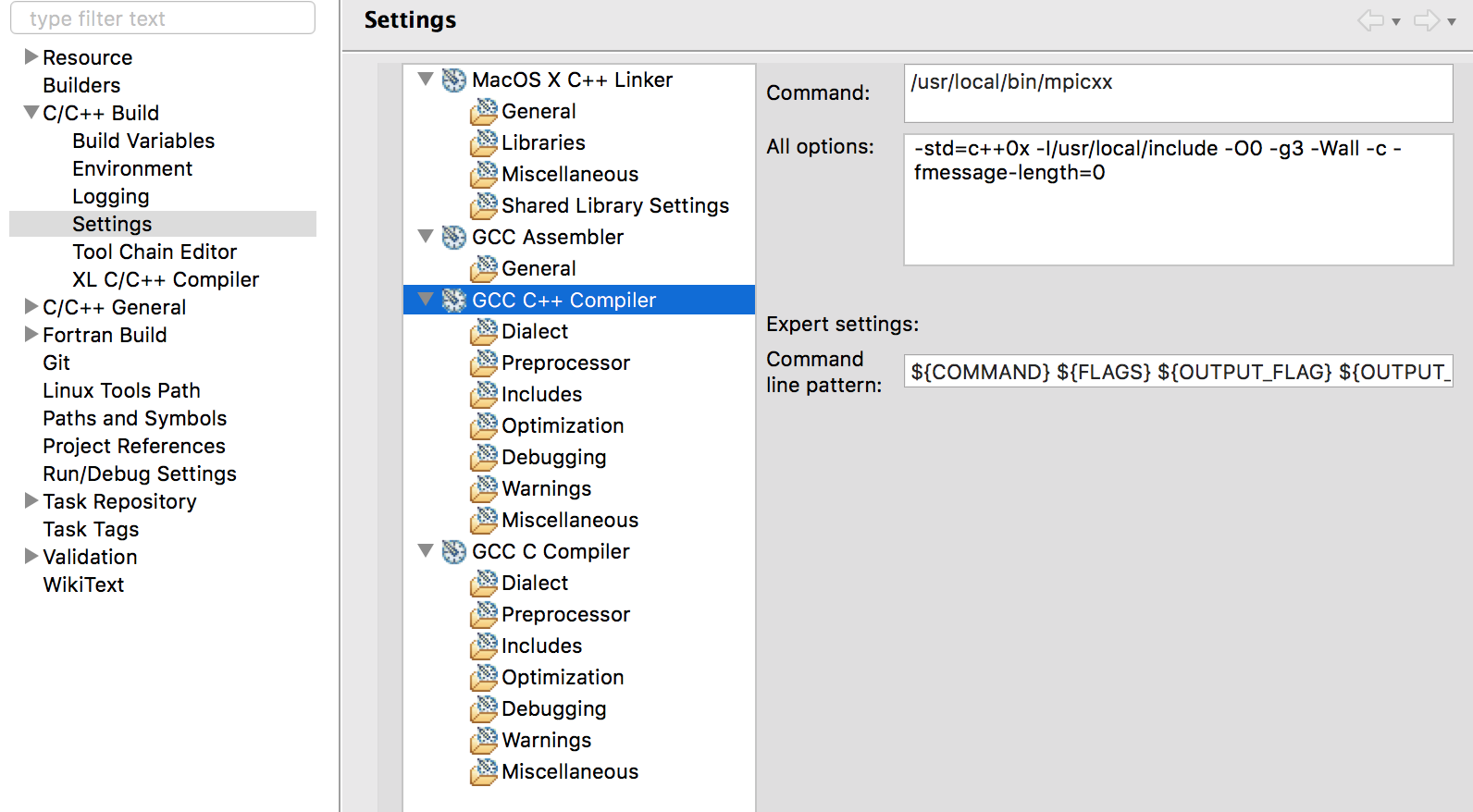Click the GCC C++ Compiler tool icon
Screen dimensions: 1473x812
[453, 301]
